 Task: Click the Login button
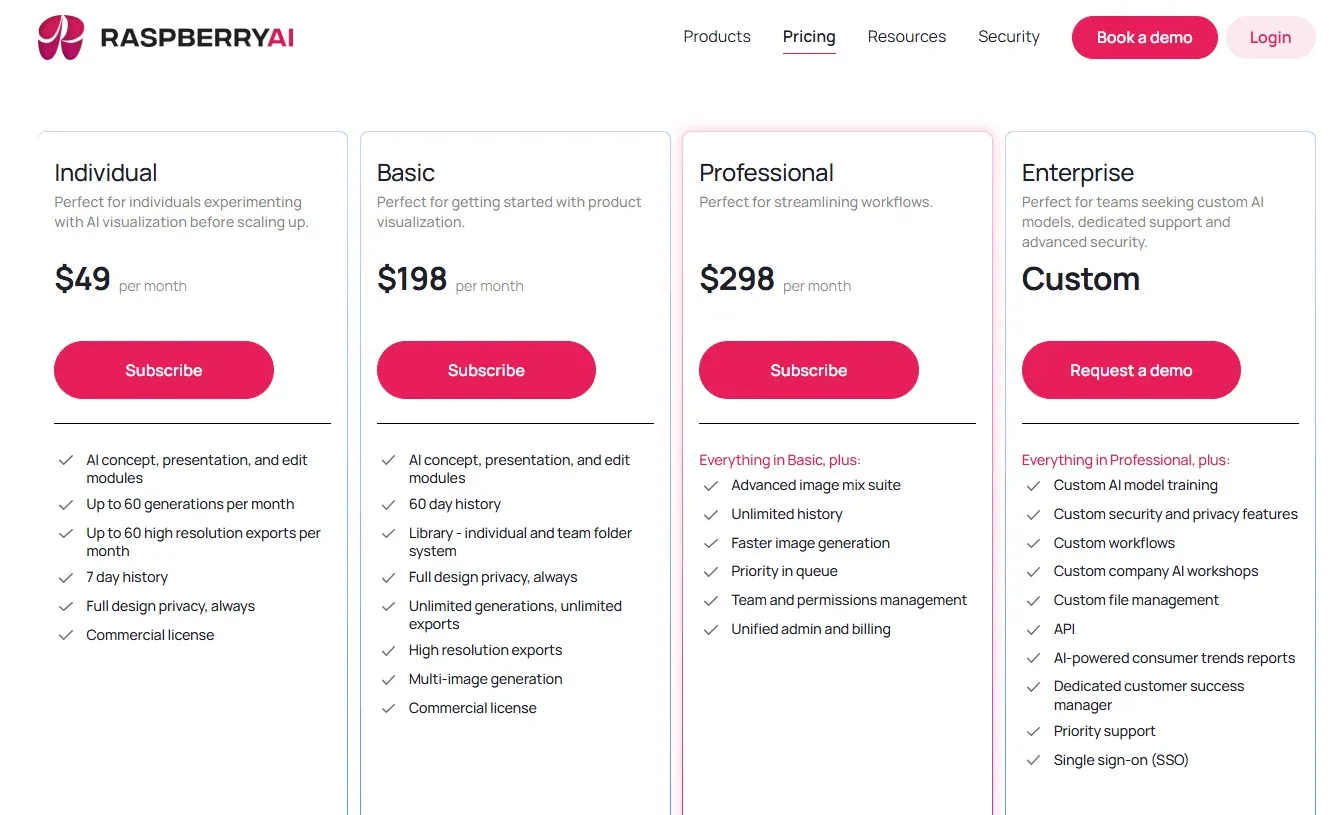(1270, 37)
